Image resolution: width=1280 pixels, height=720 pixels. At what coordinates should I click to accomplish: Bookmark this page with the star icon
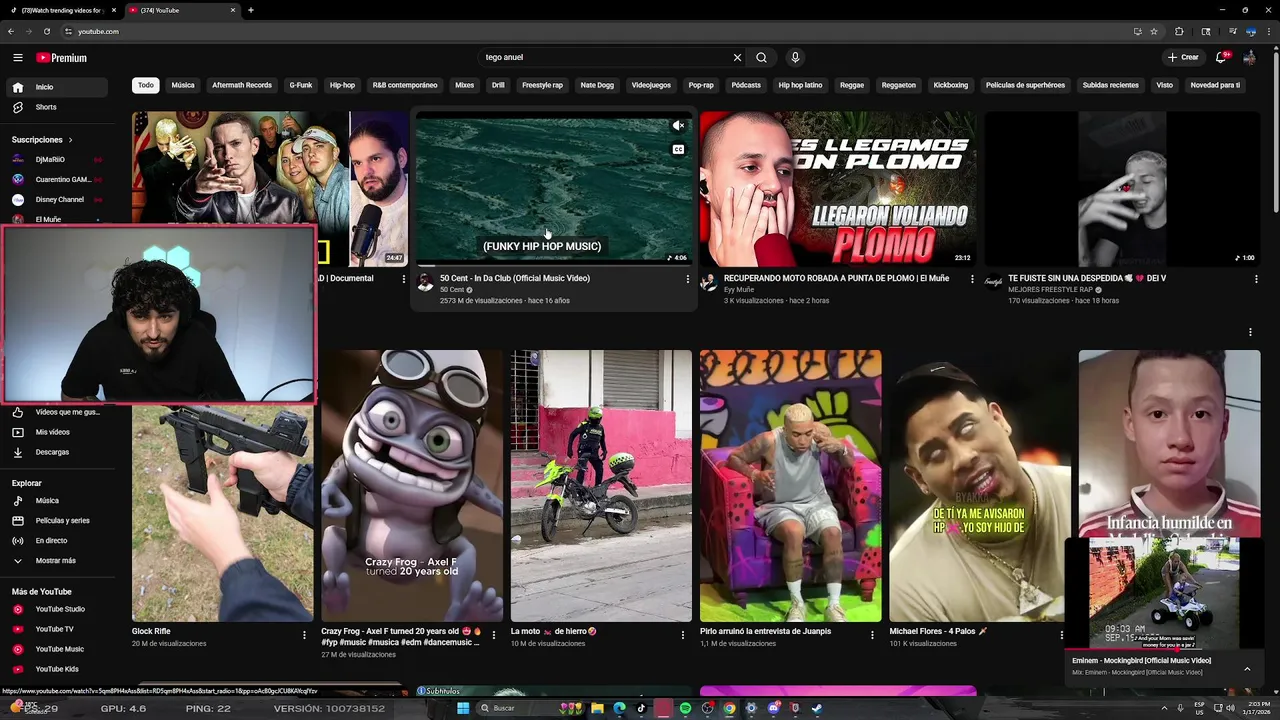pos(1154,31)
